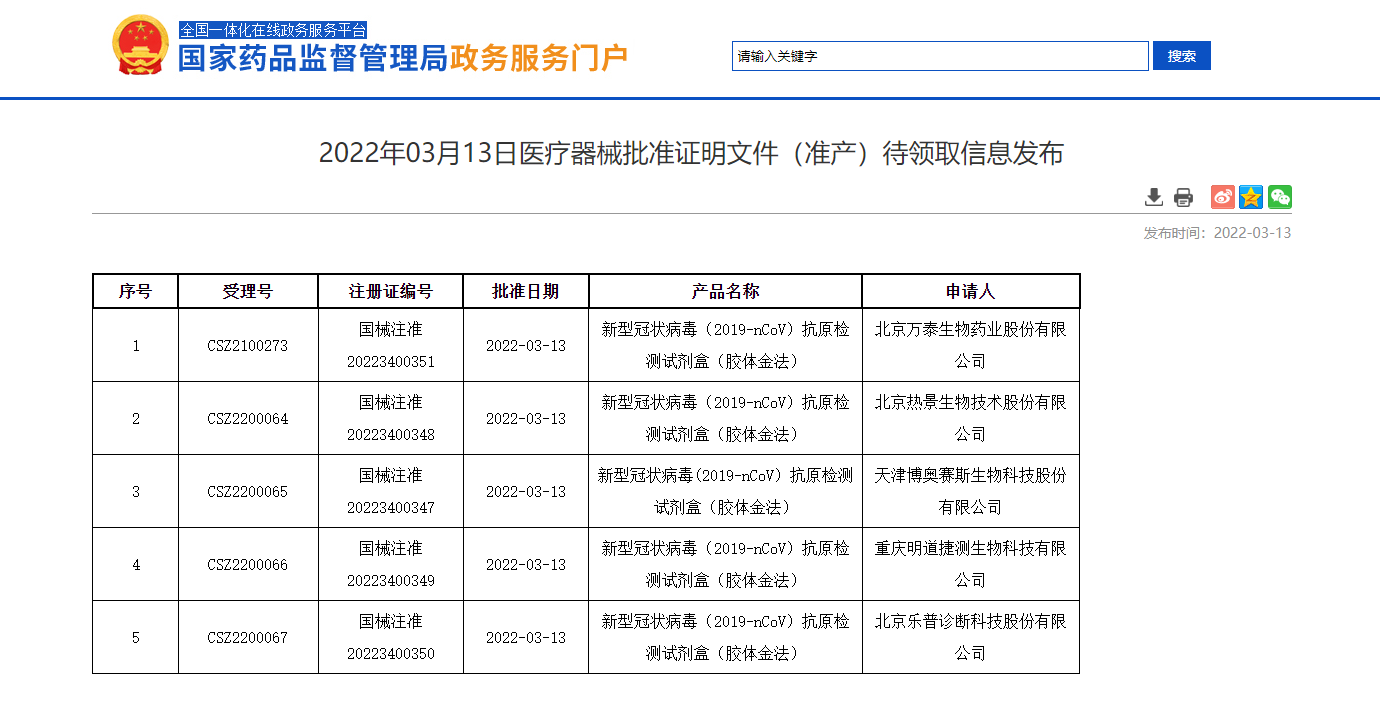Click the 批准日期 column header

(525, 291)
